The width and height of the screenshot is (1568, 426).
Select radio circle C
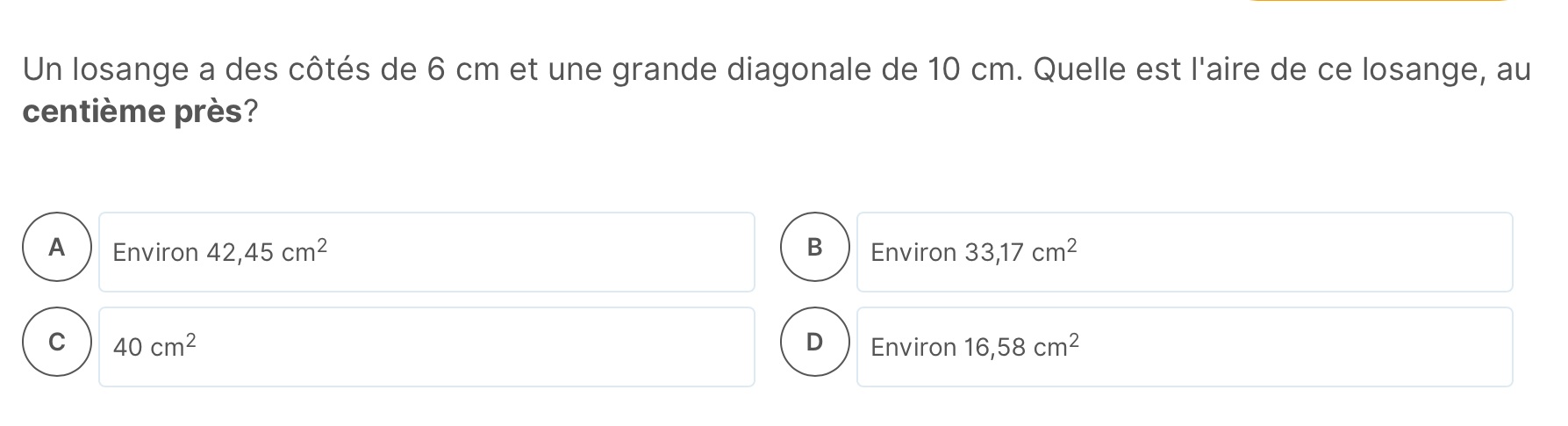tap(57, 343)
